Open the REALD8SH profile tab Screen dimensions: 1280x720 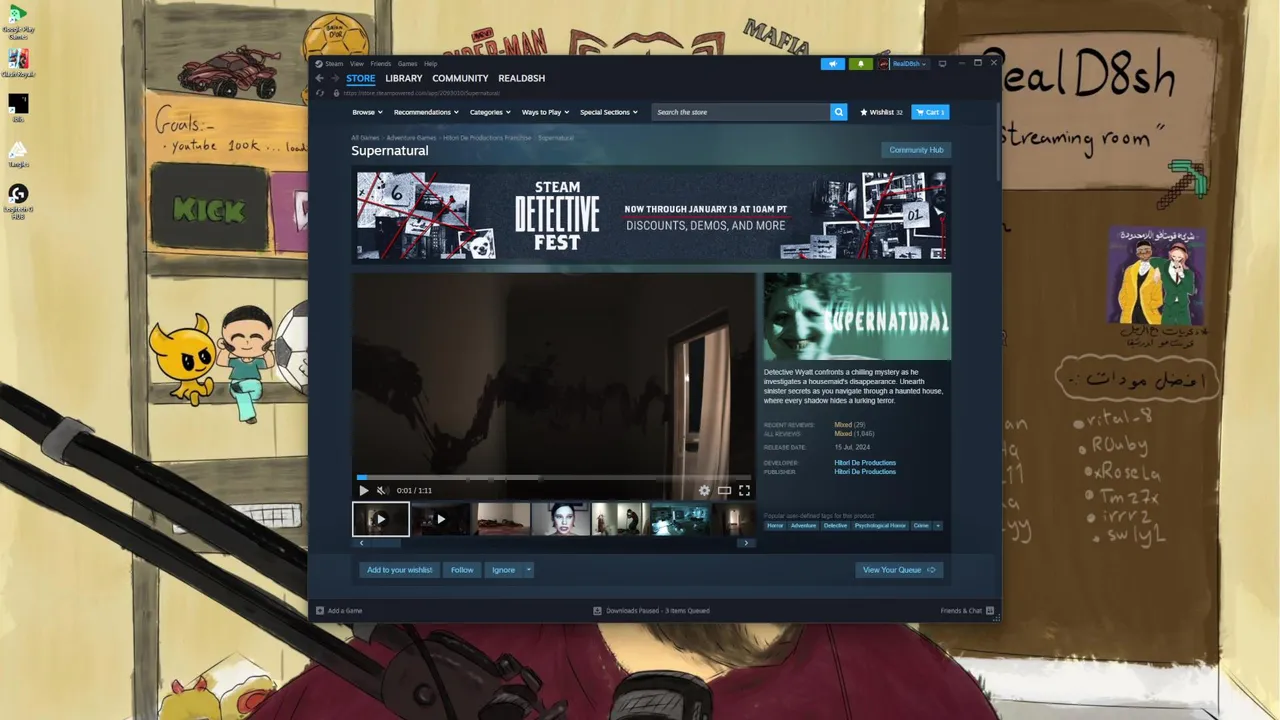pyautogui.click(x=521, y=78)
